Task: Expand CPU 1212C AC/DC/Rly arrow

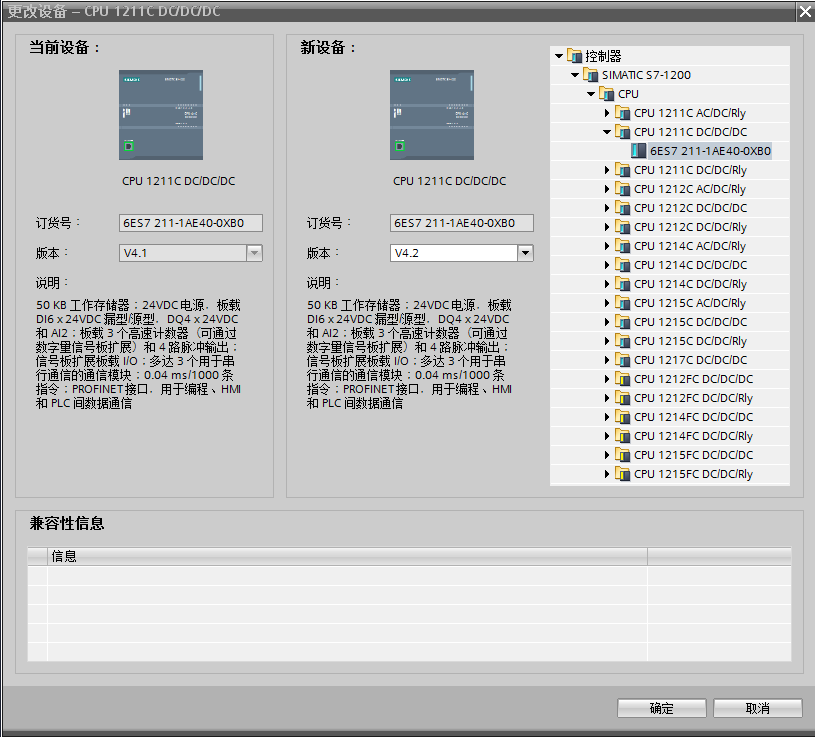Action: click(607, 189)
